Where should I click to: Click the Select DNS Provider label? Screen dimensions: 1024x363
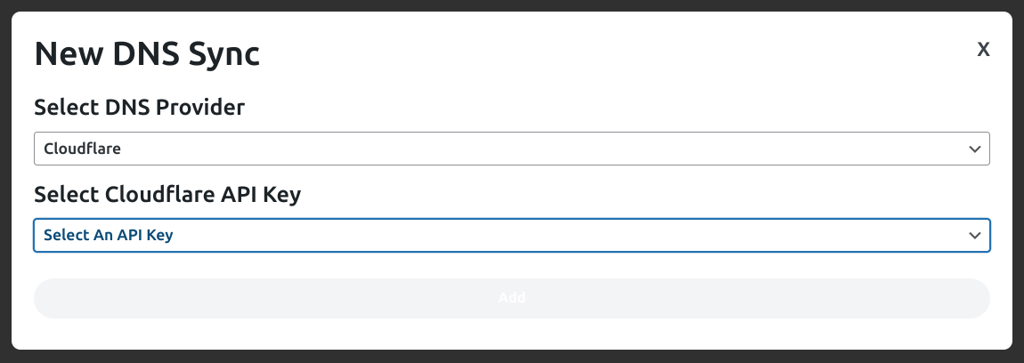point(139,107)
